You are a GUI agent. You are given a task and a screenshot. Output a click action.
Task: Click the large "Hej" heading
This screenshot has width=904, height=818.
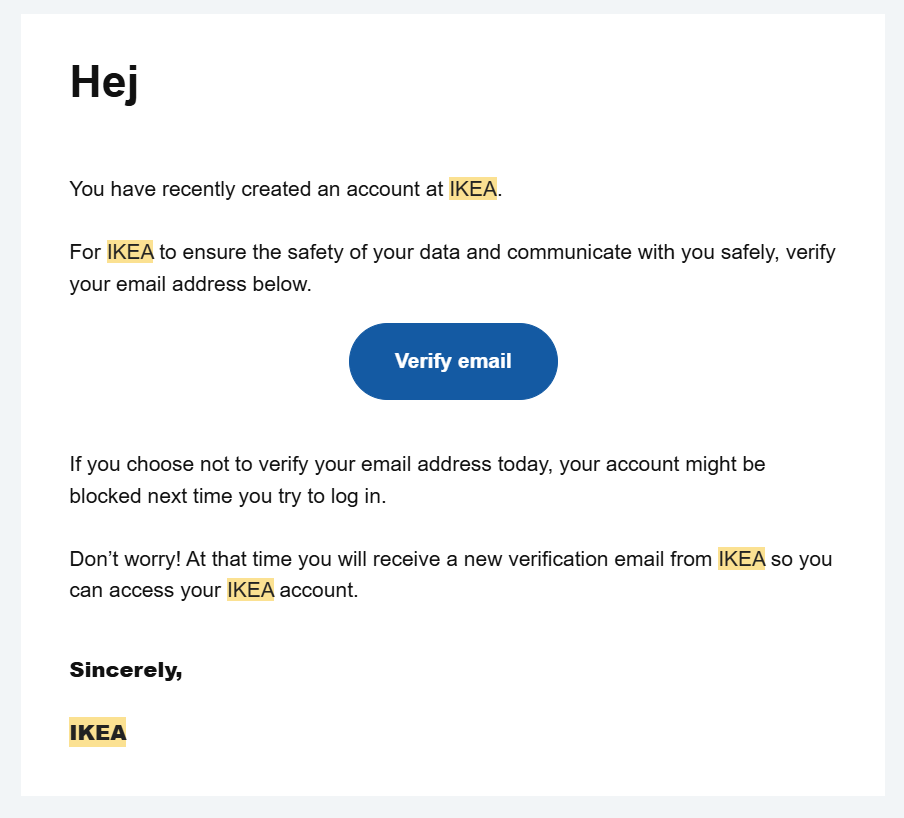[104, 81]
